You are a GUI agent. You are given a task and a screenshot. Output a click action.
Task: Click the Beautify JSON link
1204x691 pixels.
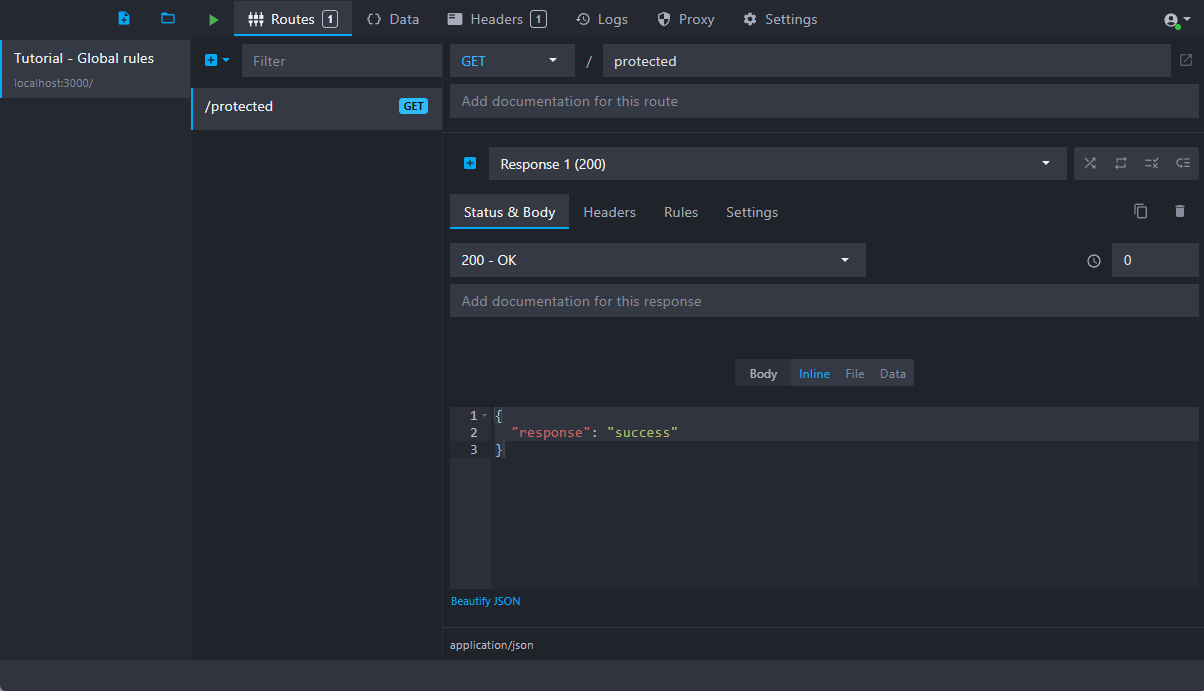click(x=485, y=601)
